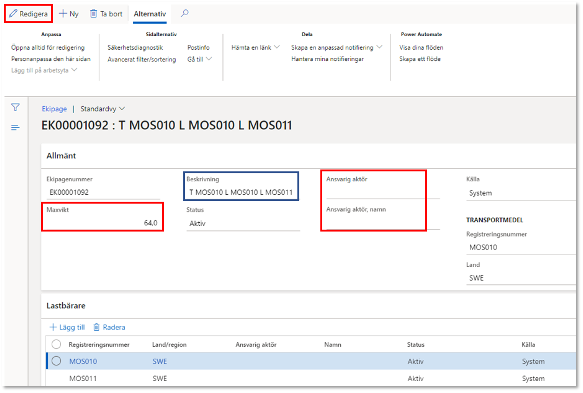
Task: Click Aktiv cell in MOS010 row
Action: (x=415, y=361)
